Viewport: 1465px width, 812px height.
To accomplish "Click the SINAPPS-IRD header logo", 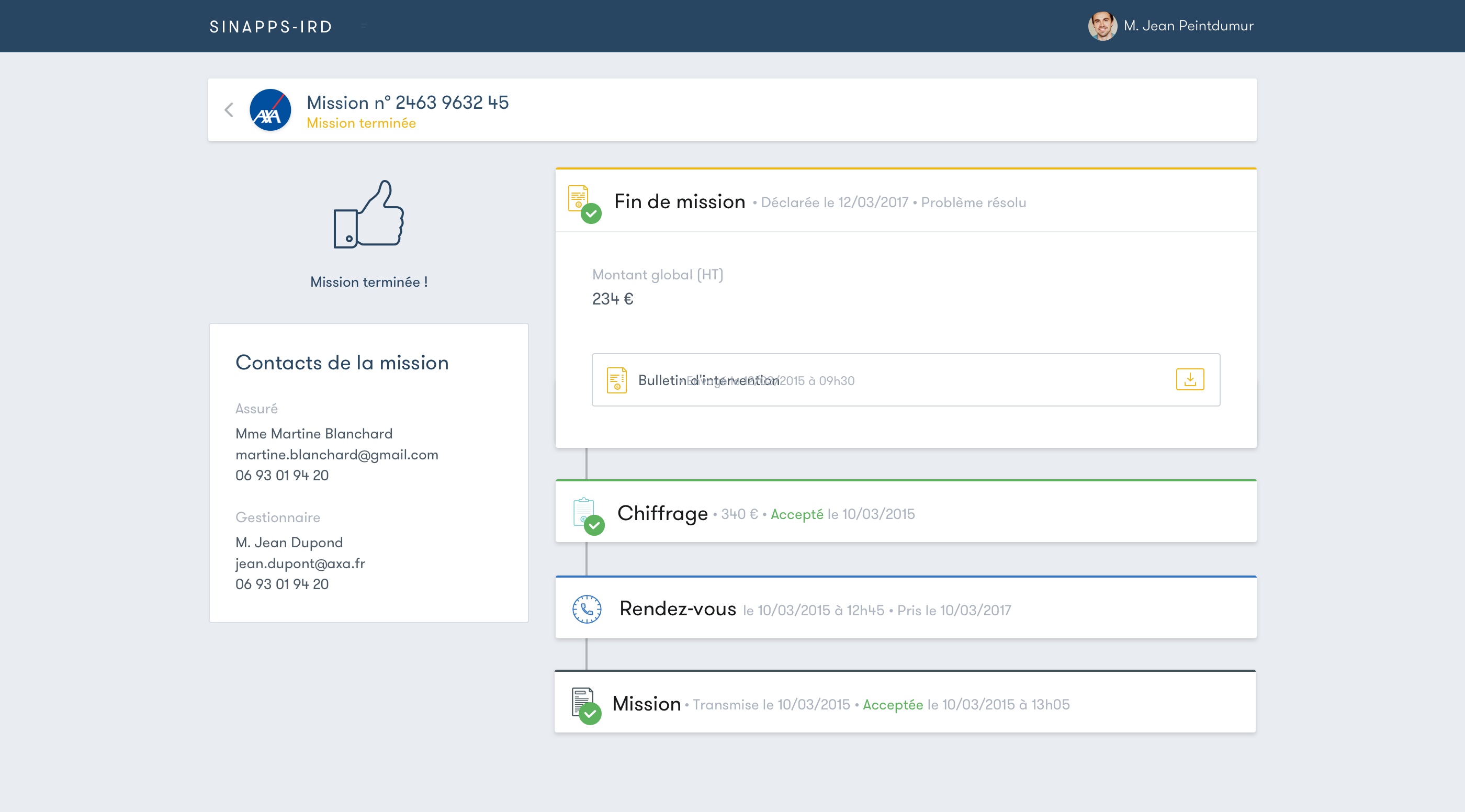I will click(x=271, y=27).
